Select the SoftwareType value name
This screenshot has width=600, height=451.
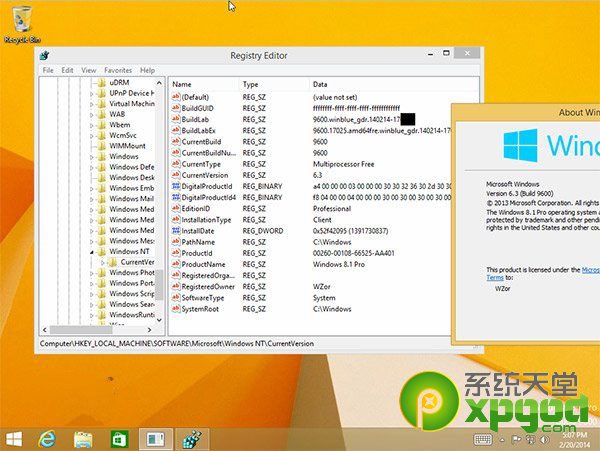coord(203,297)
